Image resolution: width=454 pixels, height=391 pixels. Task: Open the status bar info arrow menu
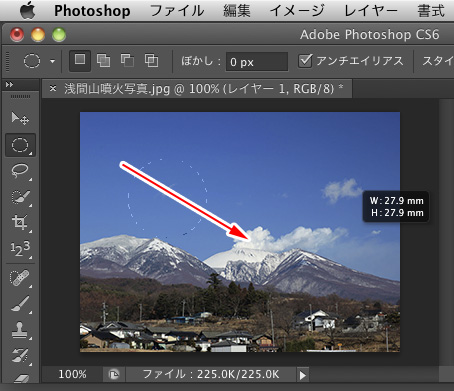pos(303,375)
